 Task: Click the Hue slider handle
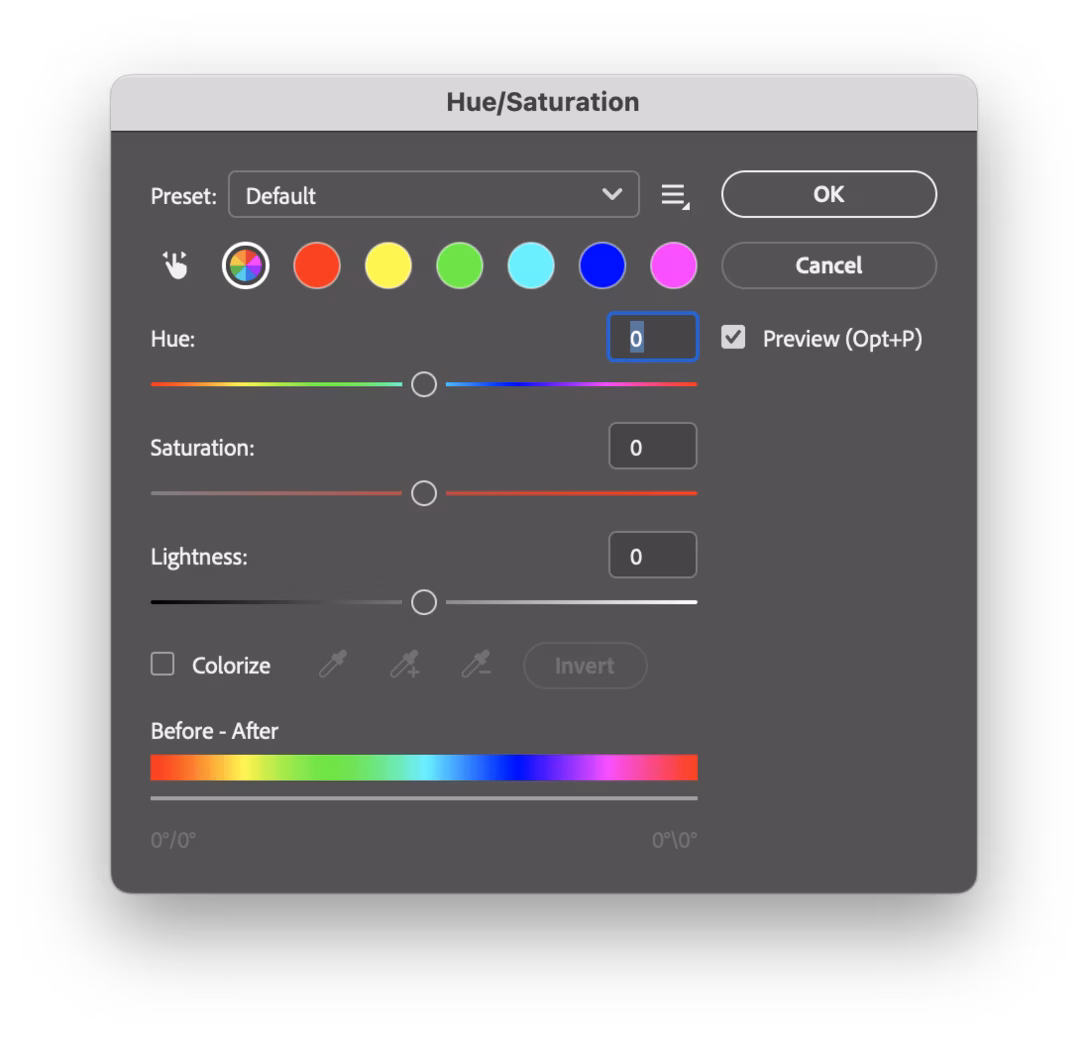pos(424,384)
